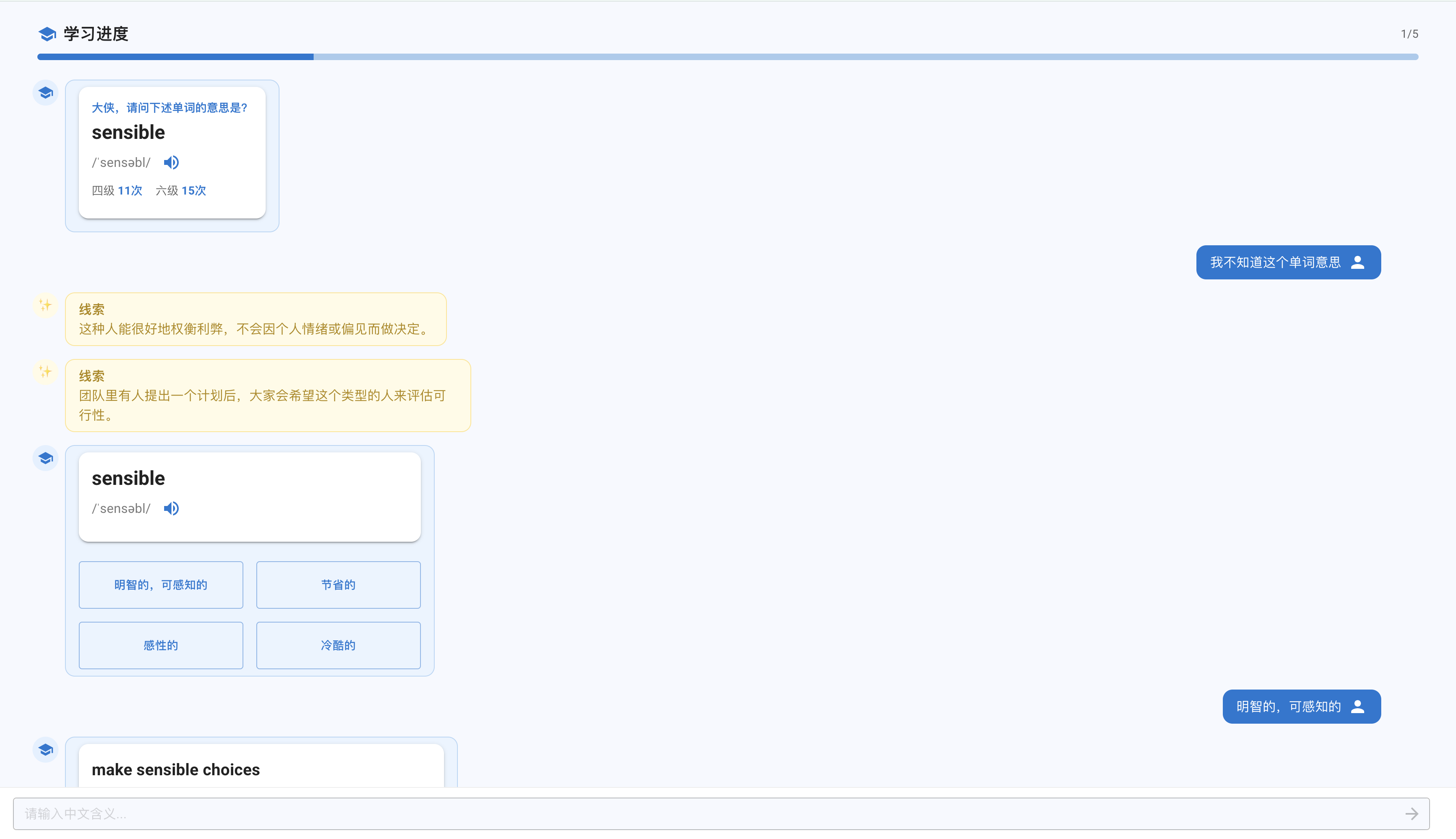The image size is (1456, 839).
Task: Play pronunciation in first sensible card
Action: point(171,162)
